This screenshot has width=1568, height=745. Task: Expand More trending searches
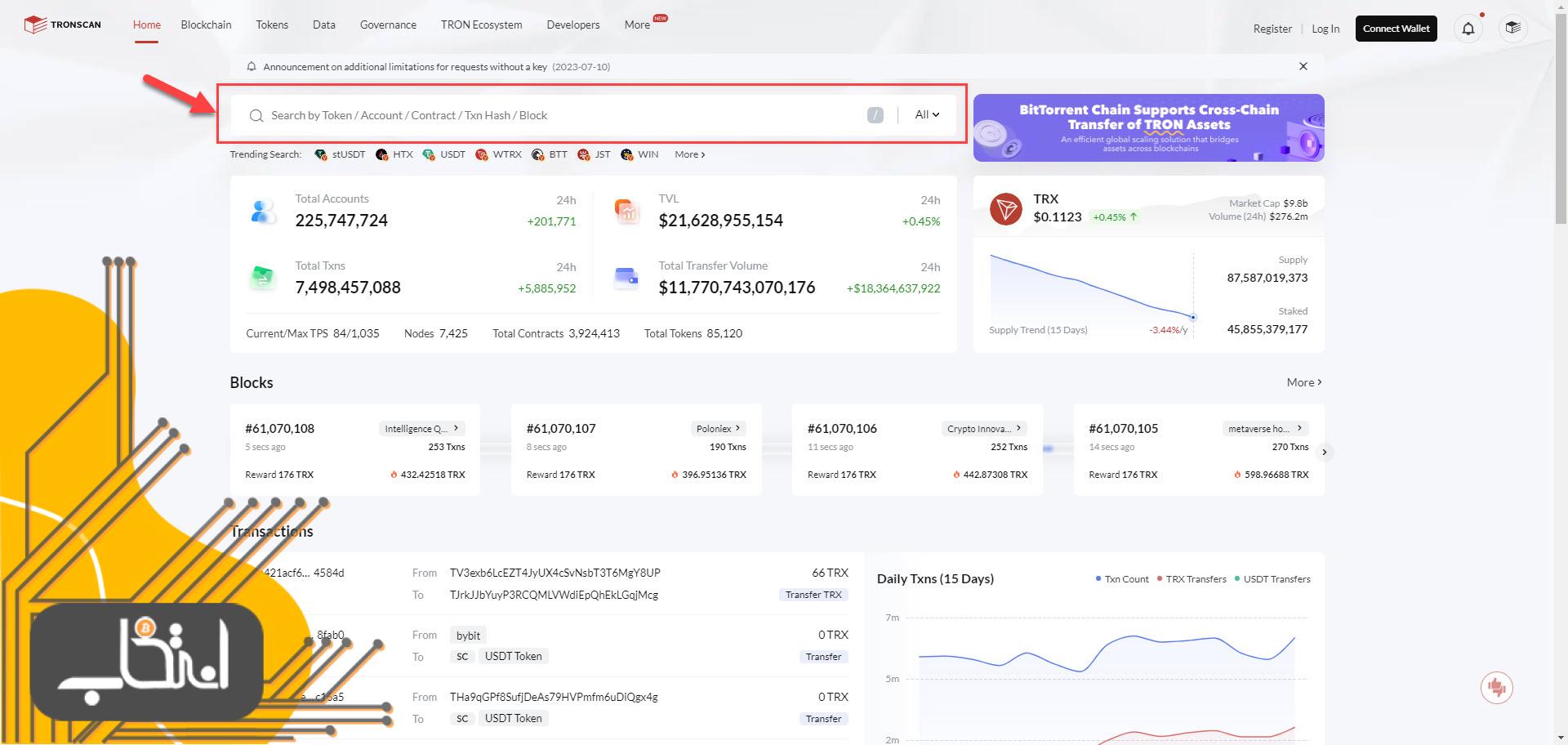pyautogui.click(x=690, y=154)
